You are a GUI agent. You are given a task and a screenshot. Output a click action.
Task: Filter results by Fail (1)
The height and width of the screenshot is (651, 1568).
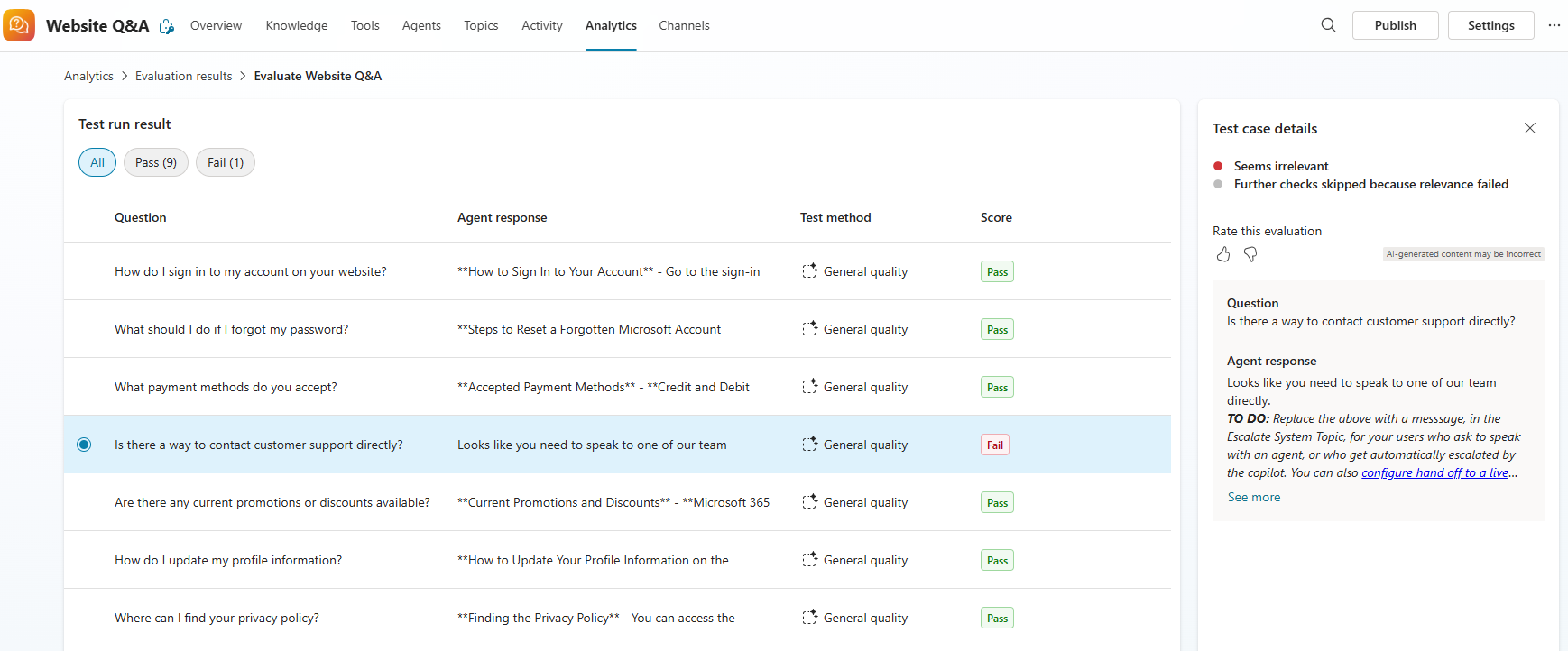(x=226, y=162)
